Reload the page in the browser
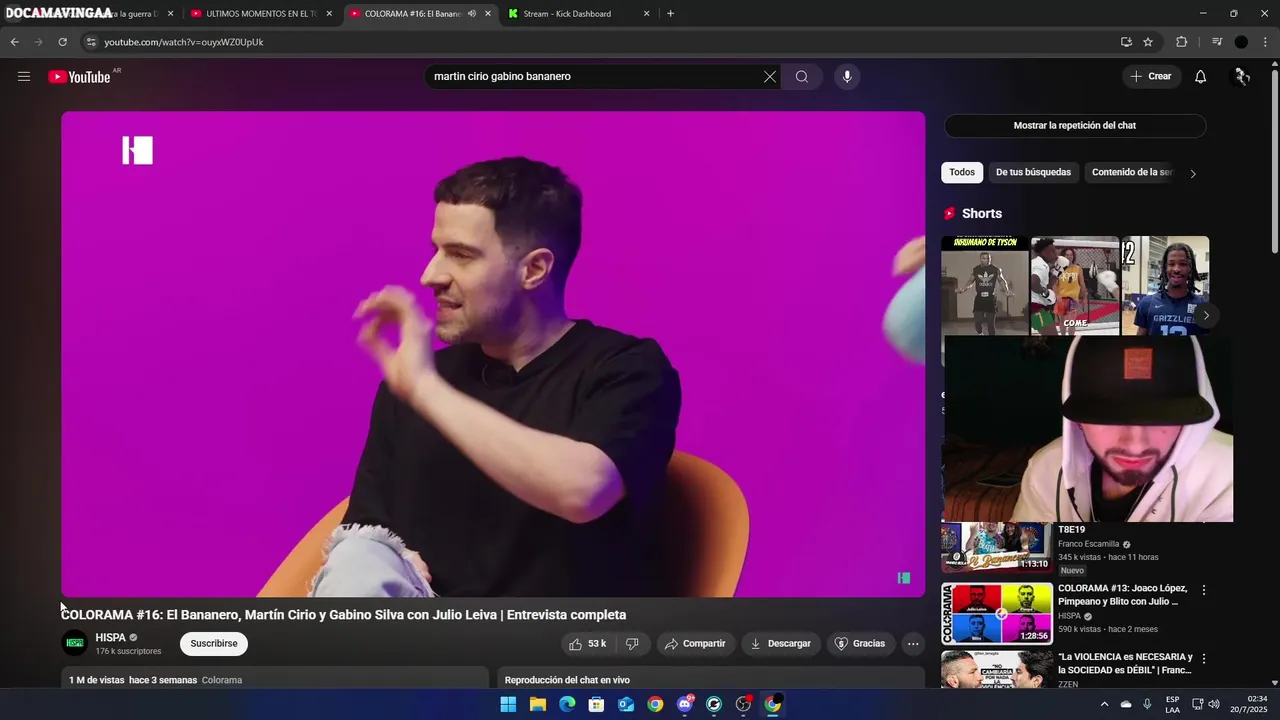1280x720 pixels. click(62, 42)
